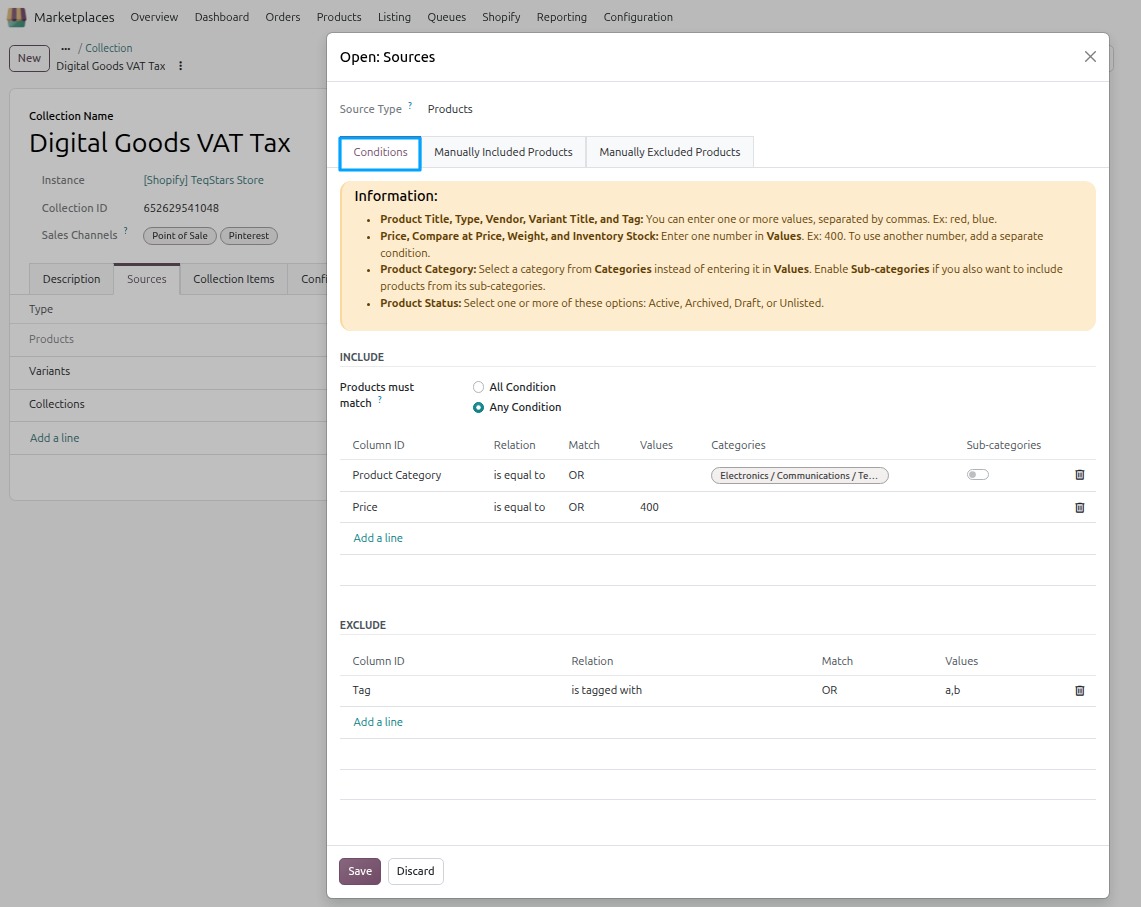This screenshot has height=907, width=1141.
Task: Select the Products row in Sources list
Action: coord(168,339)
